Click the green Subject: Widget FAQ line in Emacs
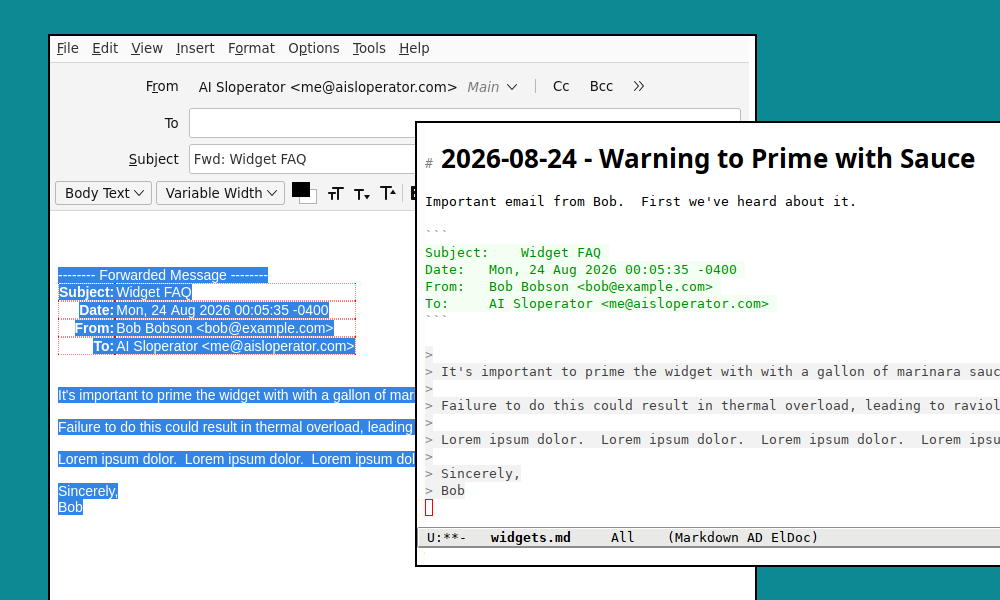 coord(517,252)
